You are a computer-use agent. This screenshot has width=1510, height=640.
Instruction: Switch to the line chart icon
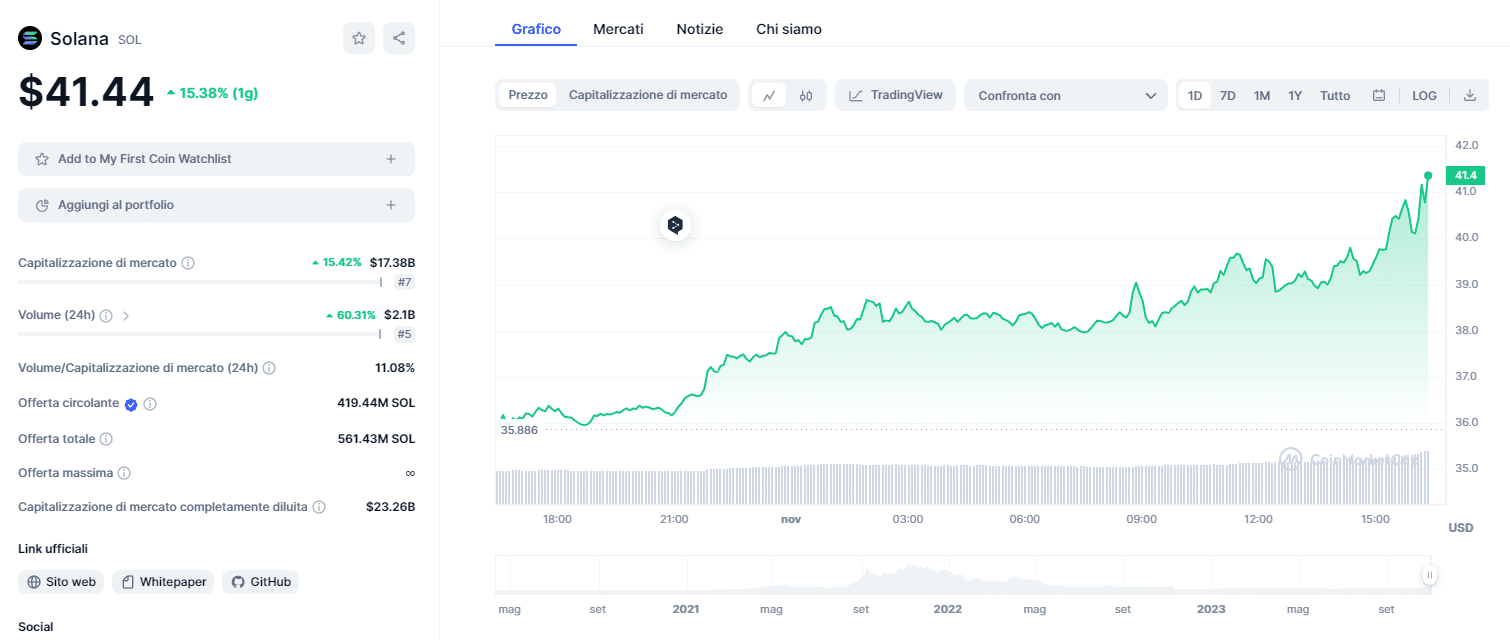pos(769,96)
